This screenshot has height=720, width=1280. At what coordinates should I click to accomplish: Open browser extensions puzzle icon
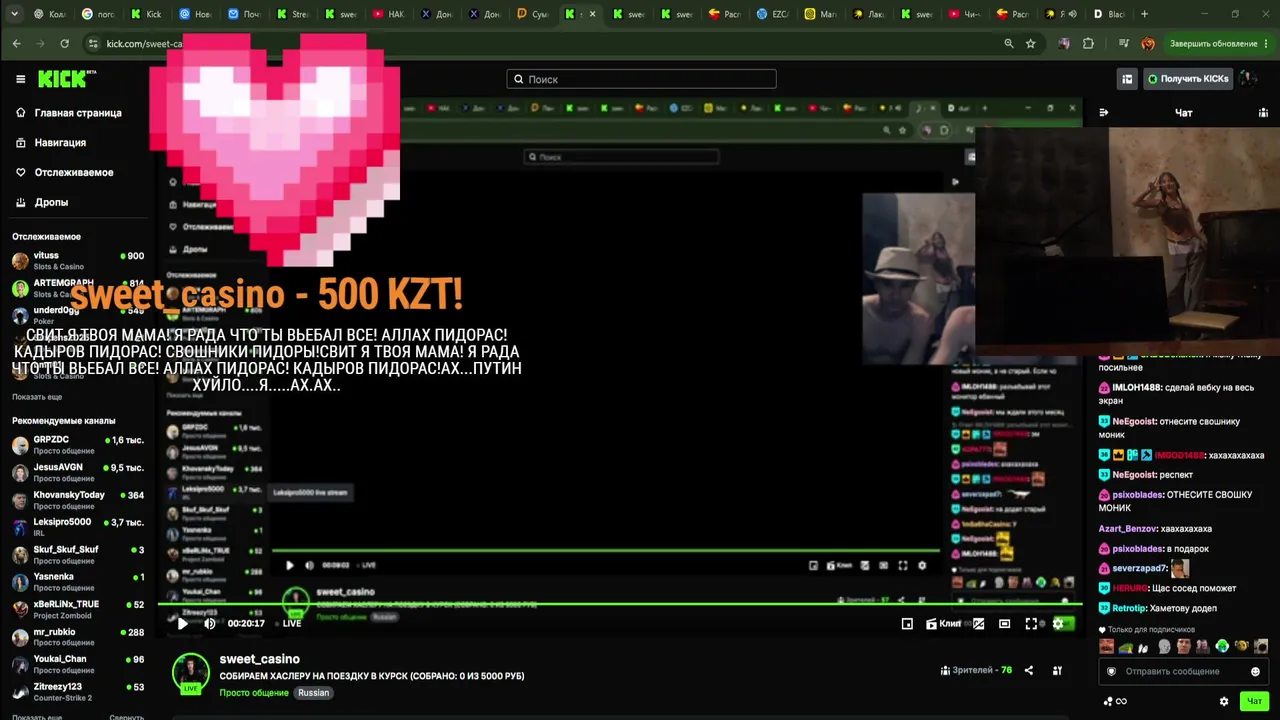(1088, 44)
